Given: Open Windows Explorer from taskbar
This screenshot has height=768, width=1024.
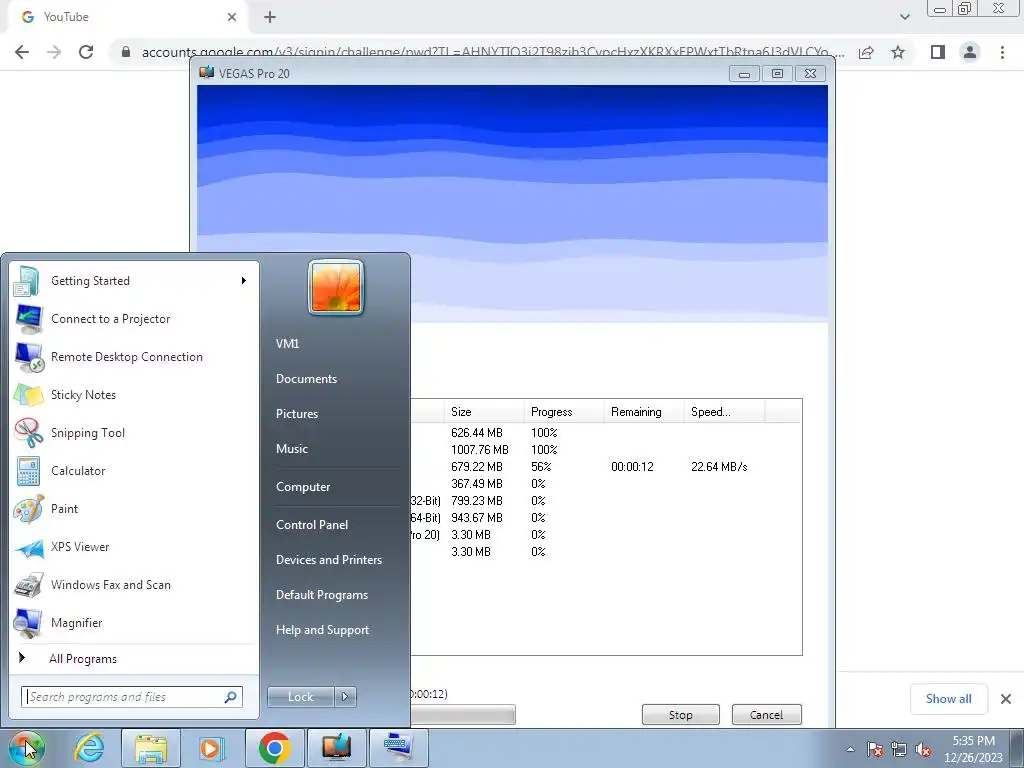Looking at the screenshot, I should 151,748.
